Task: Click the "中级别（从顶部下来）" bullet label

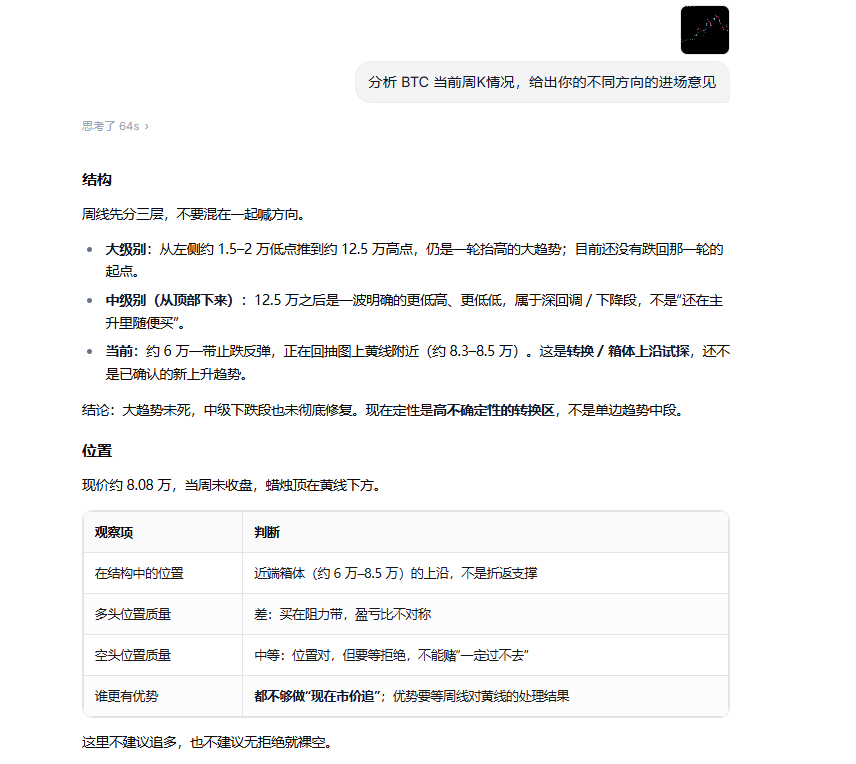Action: pyautogui.click(x=169, y=300)
